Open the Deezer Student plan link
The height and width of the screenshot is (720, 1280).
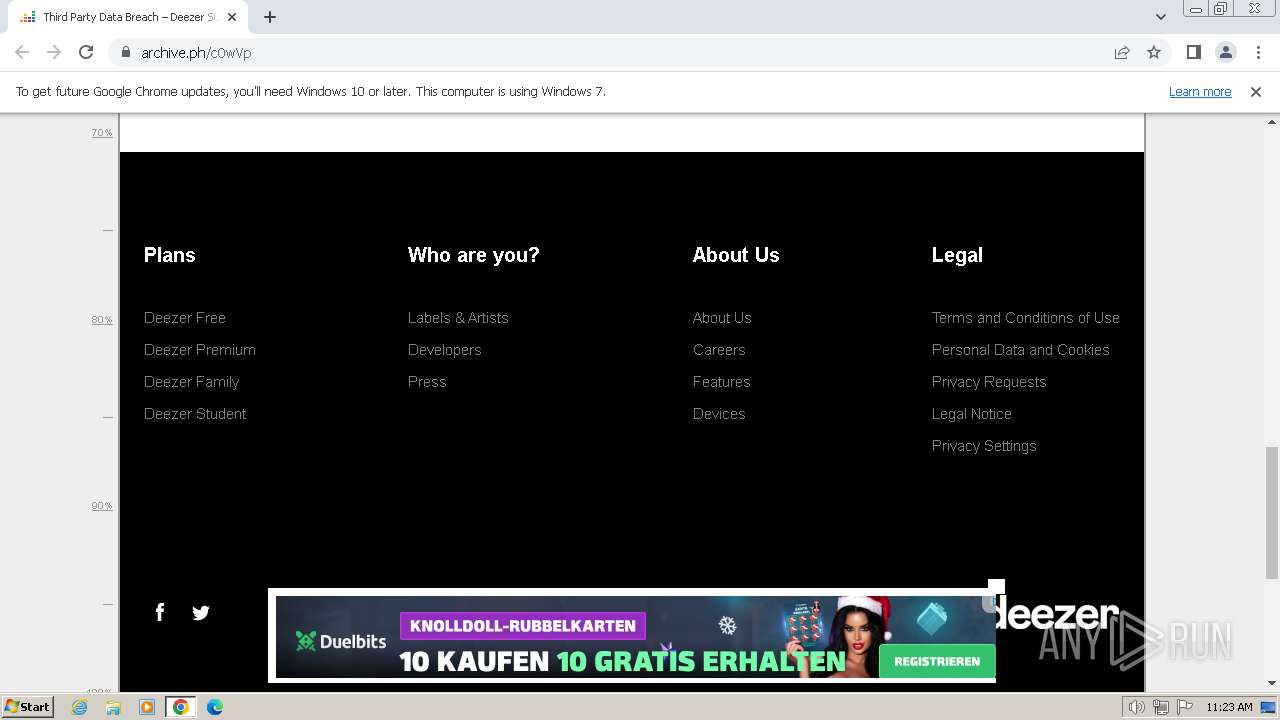tap(195, 414)
